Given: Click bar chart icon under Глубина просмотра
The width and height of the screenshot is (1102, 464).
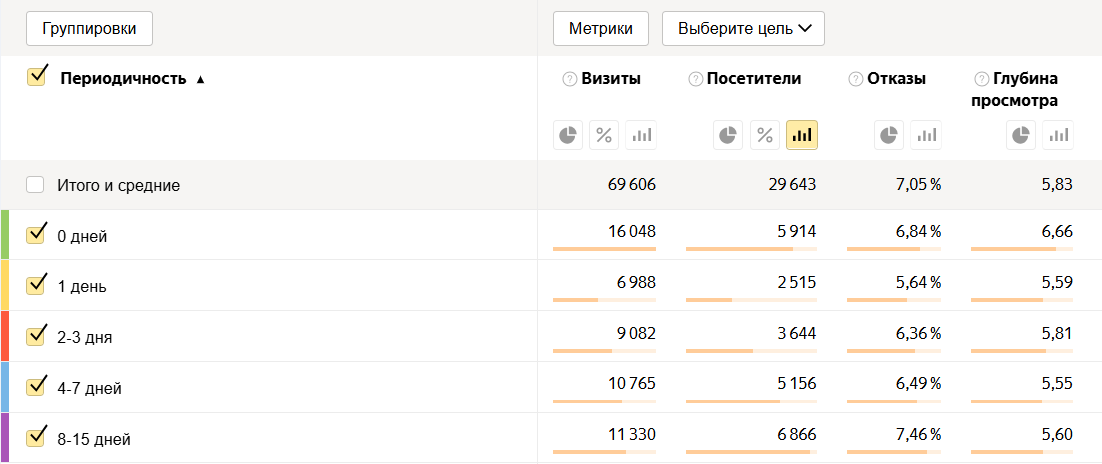Looking at the screenshot, I should tap(1058, 135).
